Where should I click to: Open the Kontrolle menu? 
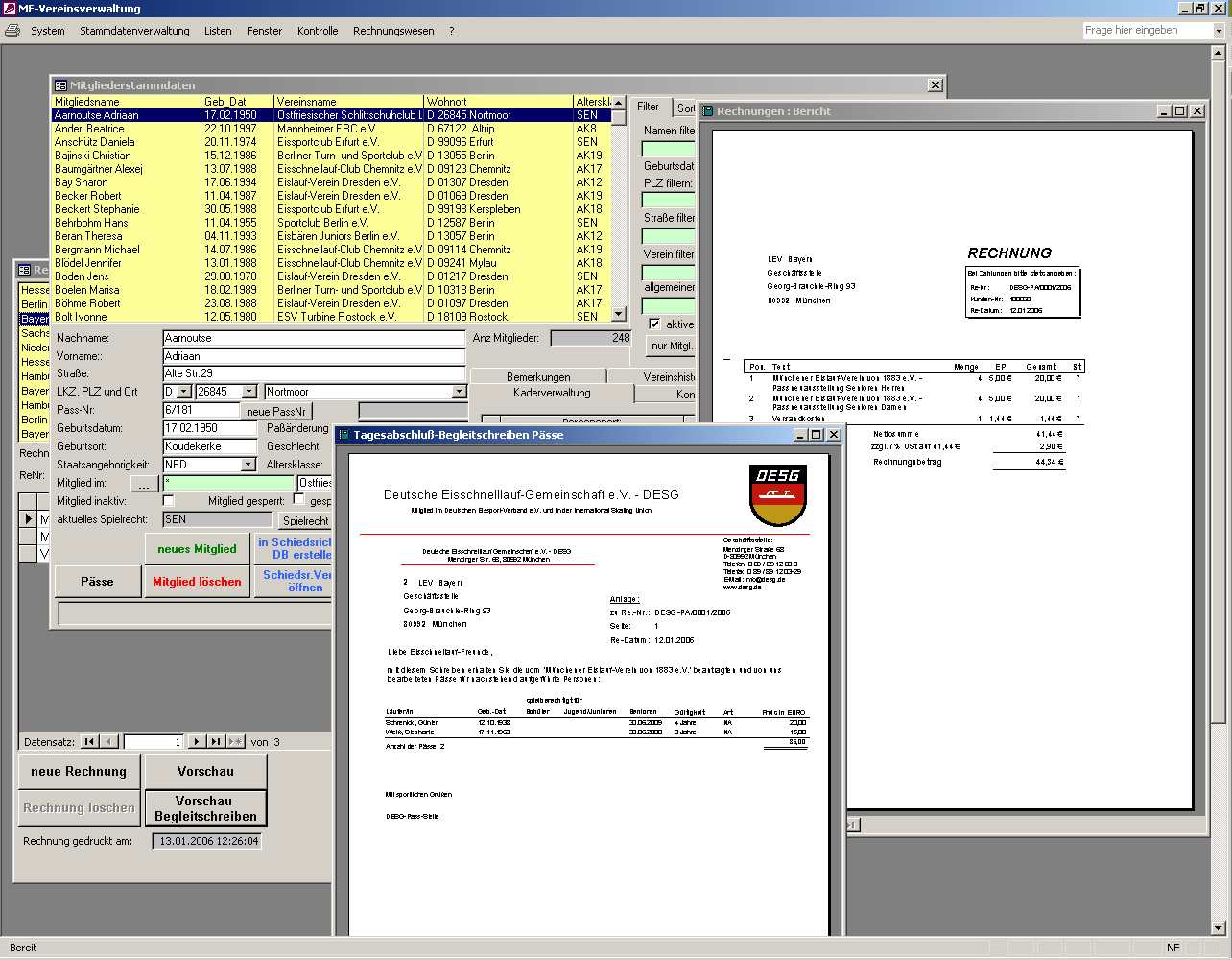click(x=318, y=31)
